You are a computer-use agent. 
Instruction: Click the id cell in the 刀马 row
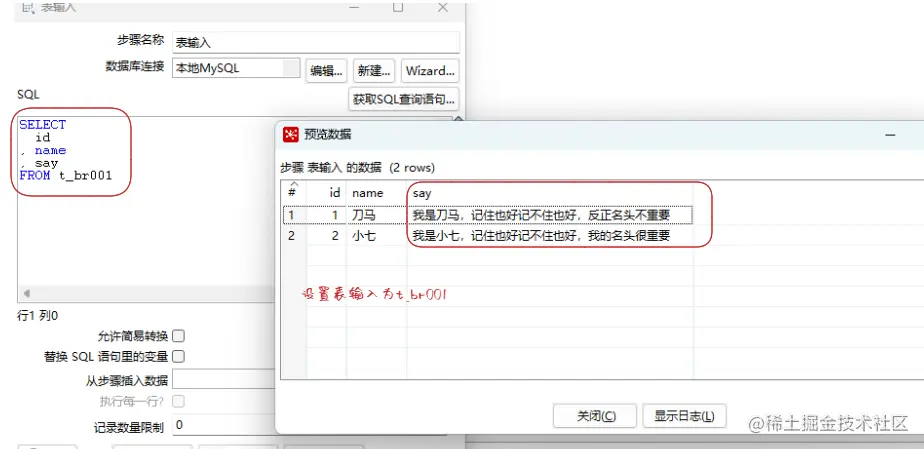[x=326, y=215]
